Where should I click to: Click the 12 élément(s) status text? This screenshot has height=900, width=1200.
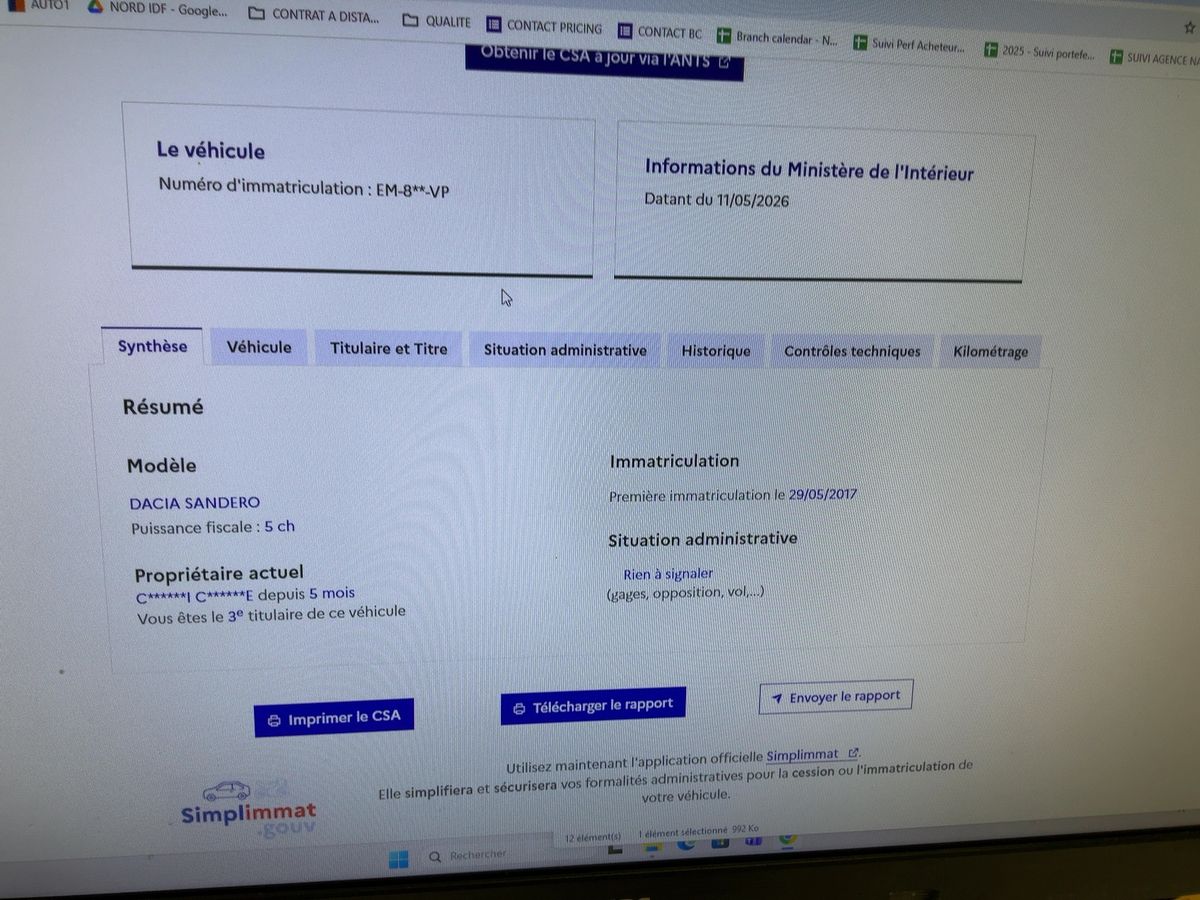tap(593, 837)
